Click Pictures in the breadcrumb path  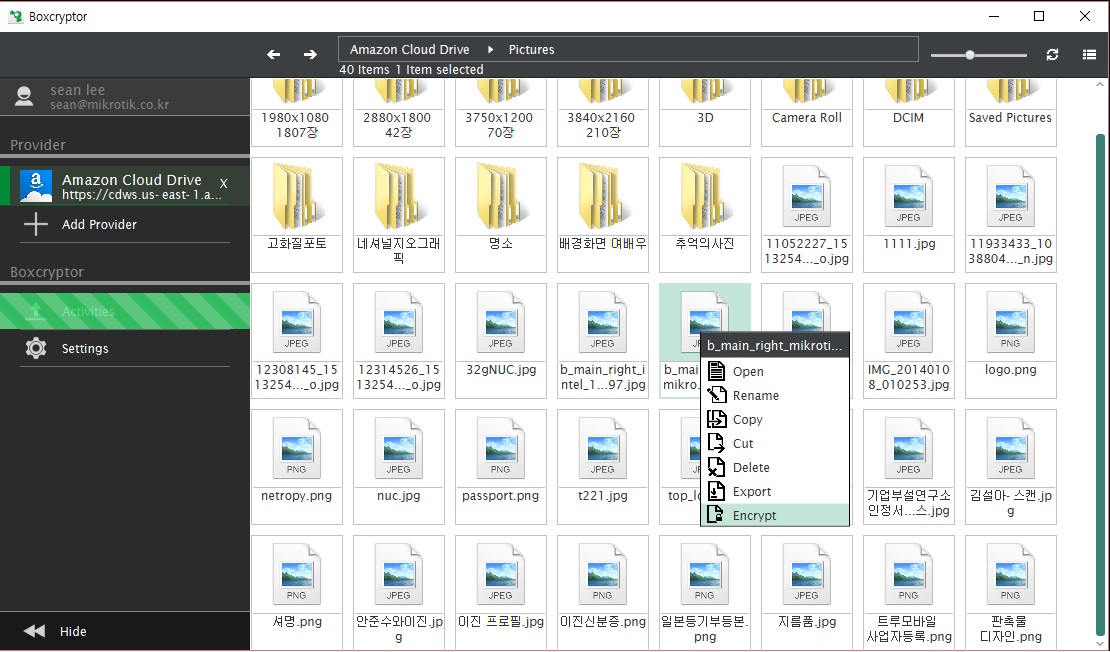pyautogui.click(x=532, y=50)
